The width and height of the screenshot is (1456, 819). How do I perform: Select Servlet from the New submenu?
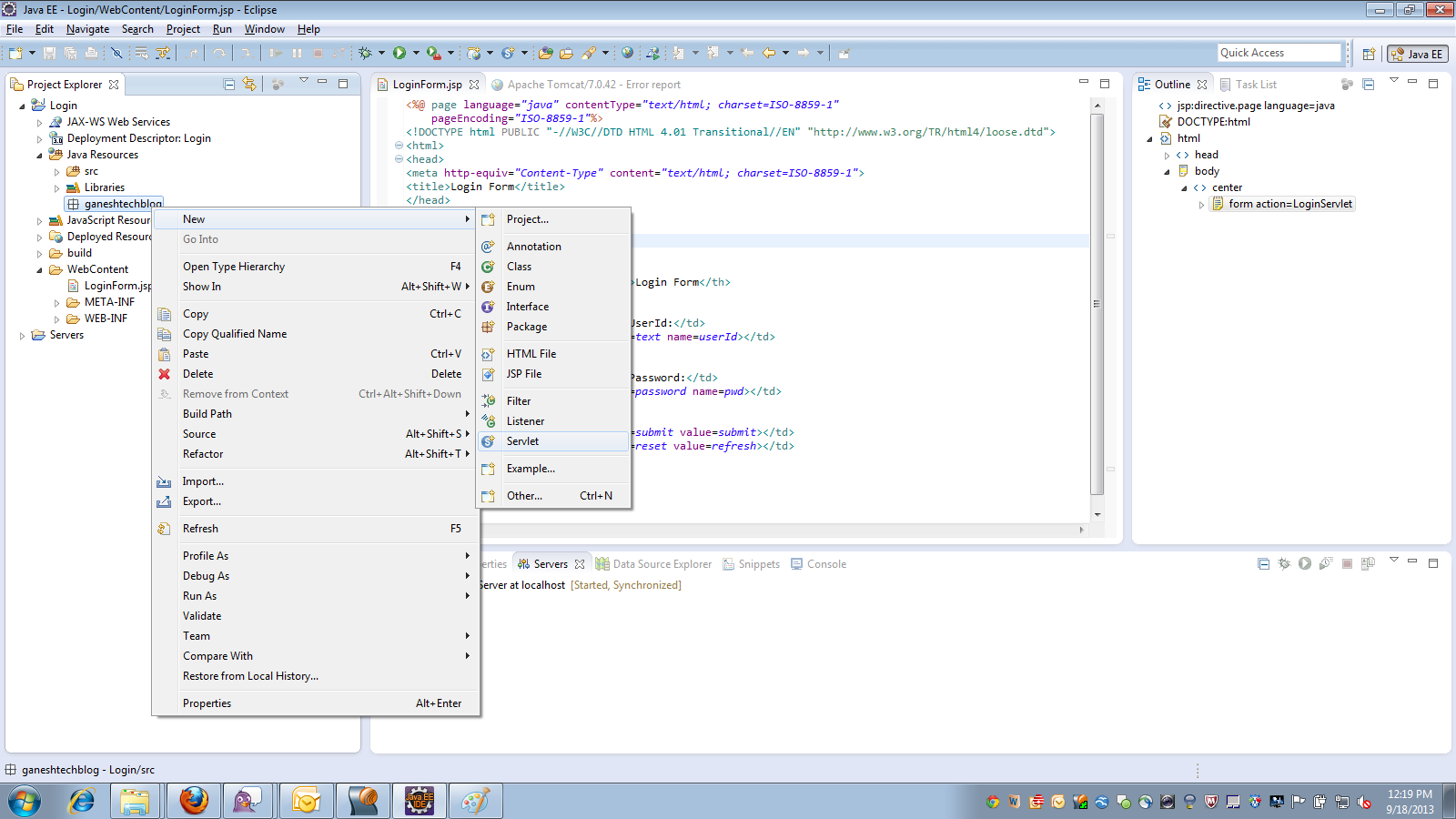click(x=523, y=440)
